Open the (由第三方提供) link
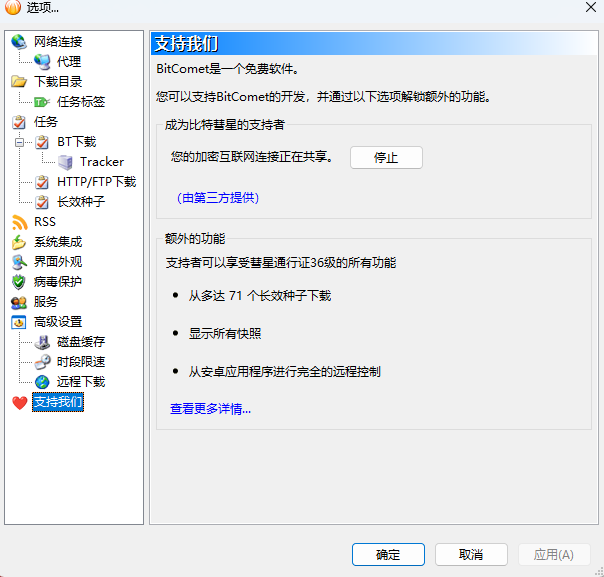This screenshot has height=577, width=604. click(x=218, y=198)
